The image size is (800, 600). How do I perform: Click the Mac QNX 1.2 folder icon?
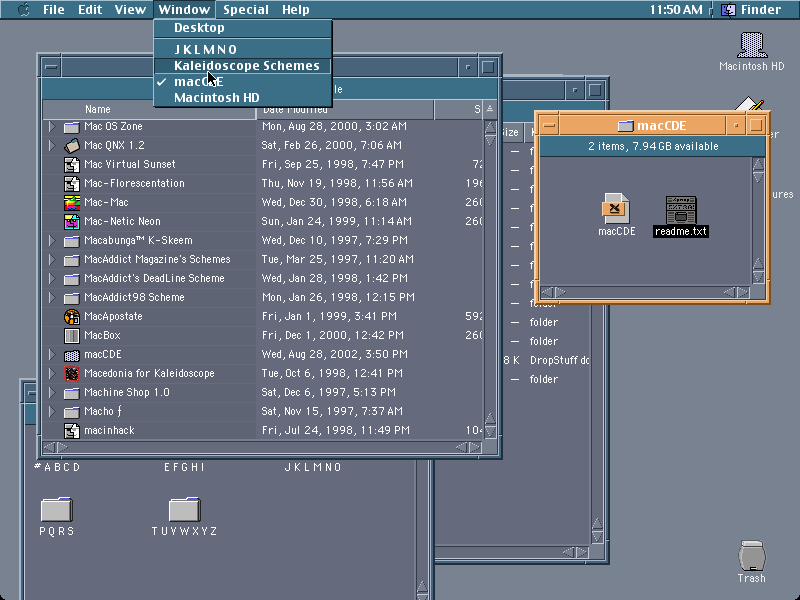72,145
